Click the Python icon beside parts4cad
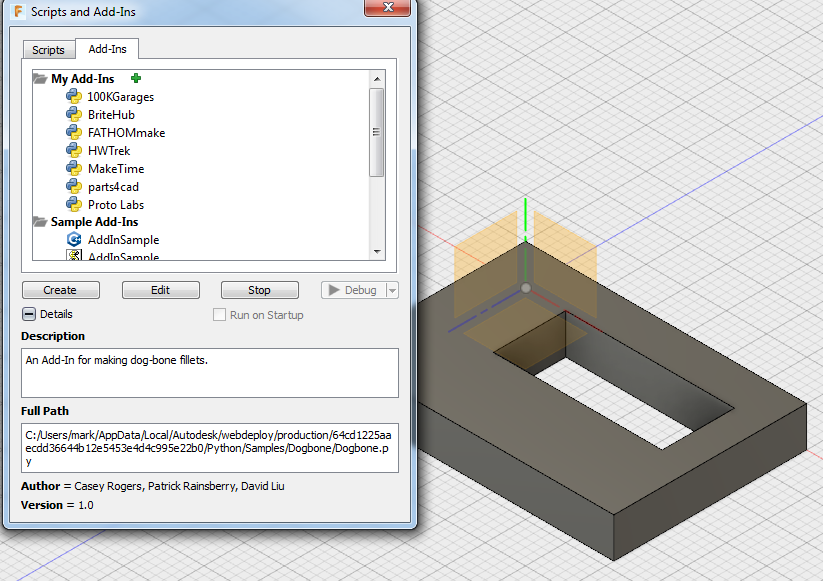Image resolution: width=823 pixels, height=581 pixels. 73,186
